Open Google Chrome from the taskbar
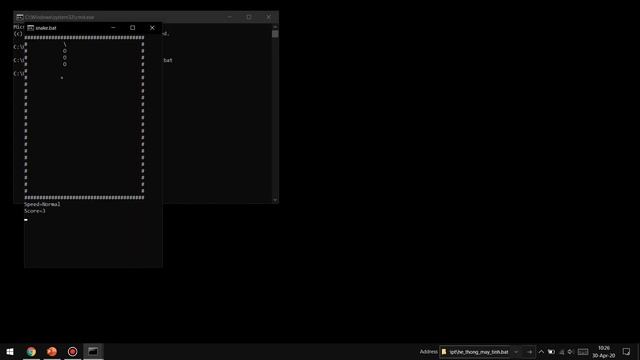The image size is (640, 360). click(31, 351)
